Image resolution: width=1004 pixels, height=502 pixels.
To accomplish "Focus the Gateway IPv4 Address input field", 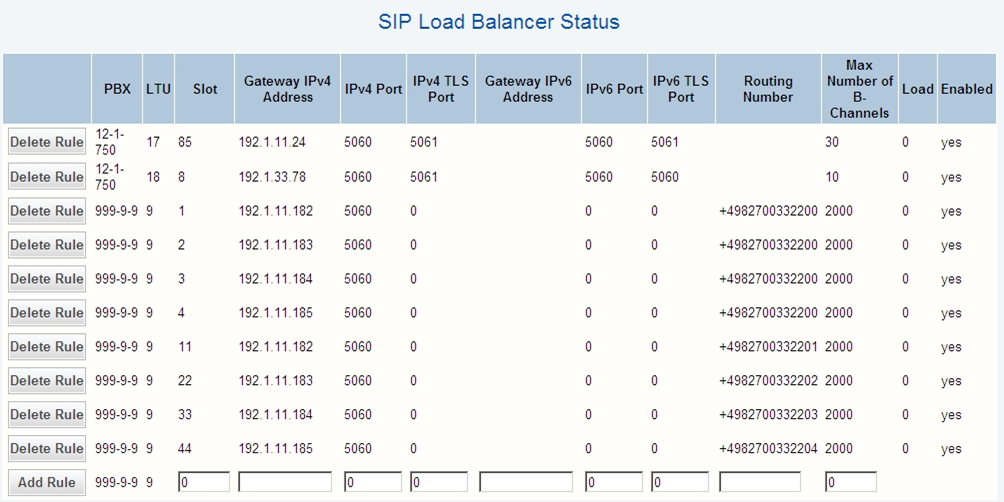I will 285,482.
